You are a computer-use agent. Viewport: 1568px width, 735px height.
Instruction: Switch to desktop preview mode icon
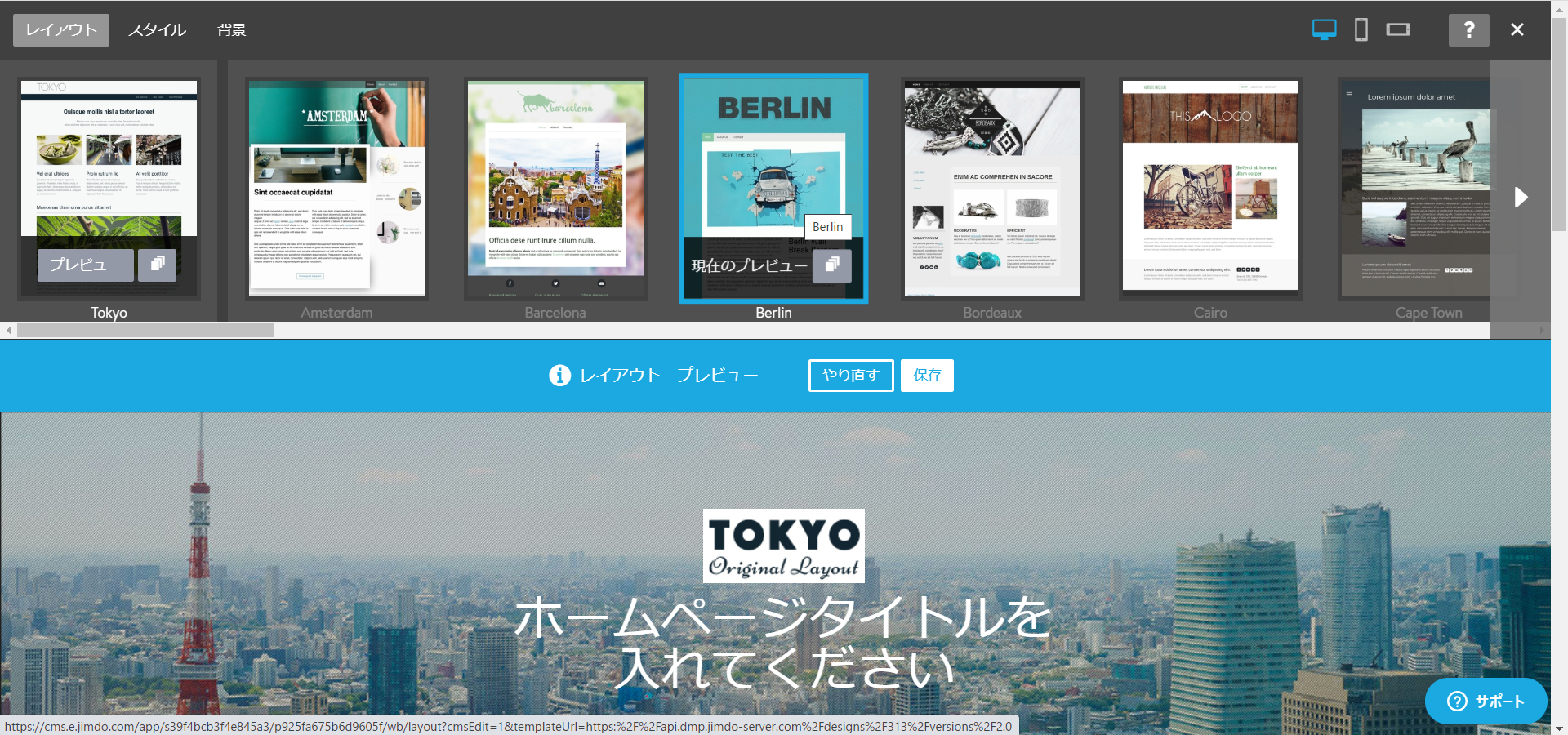click(1324, 30)
